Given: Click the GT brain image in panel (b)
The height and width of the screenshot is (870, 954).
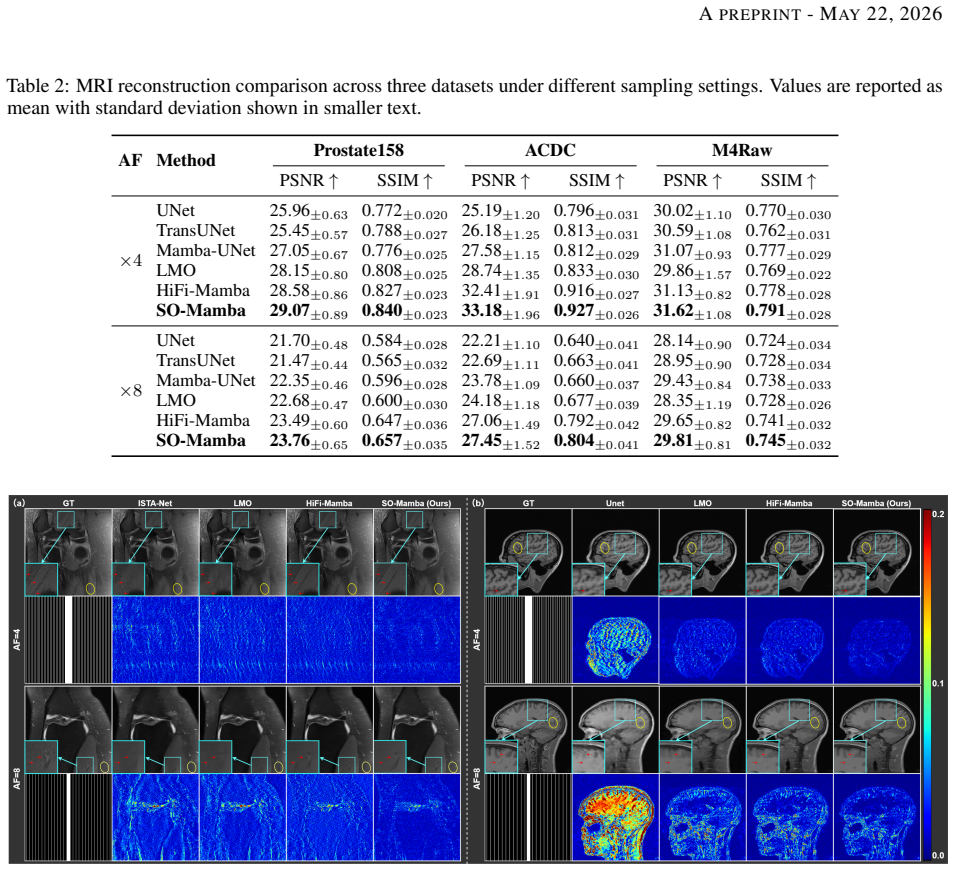Looking at the screenshot, I should point(528,552).
